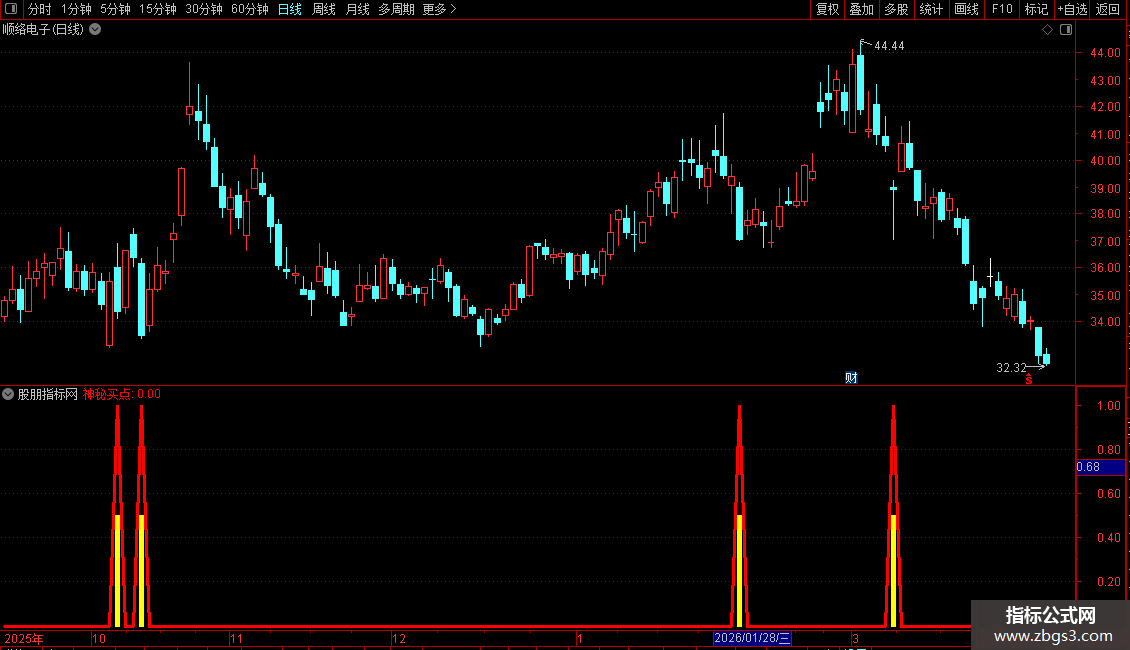
Task: Select the 30分钟 period tab
Action: point(204,9)
